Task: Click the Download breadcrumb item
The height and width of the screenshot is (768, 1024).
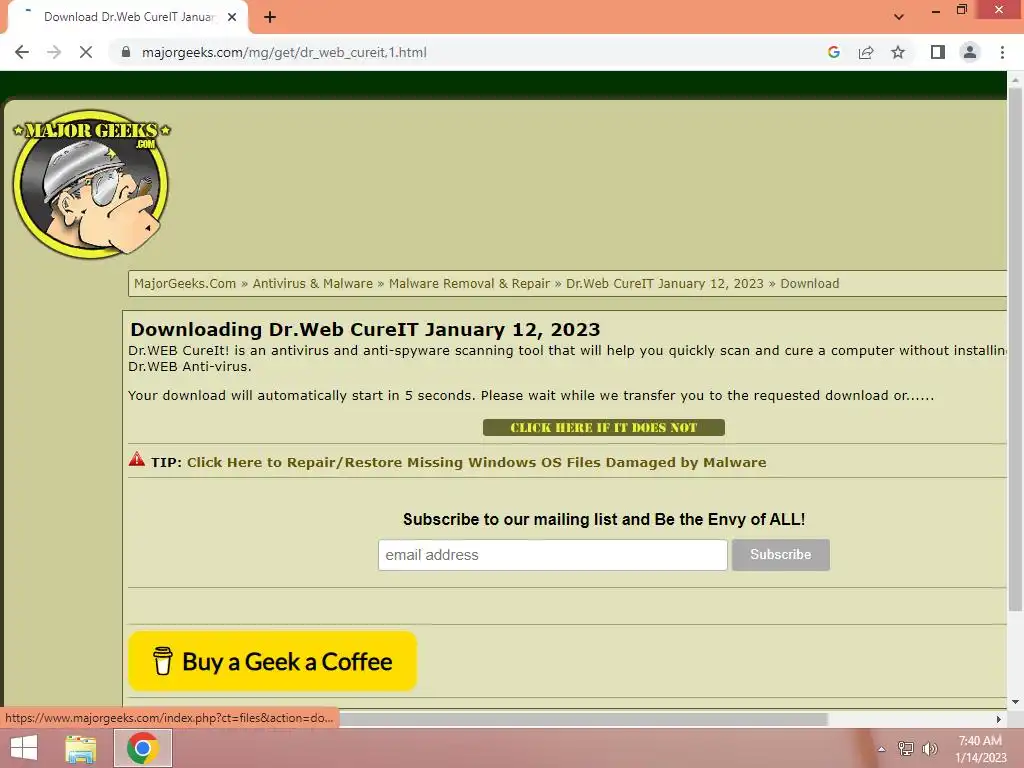Action: pyautogui.click(x=809, y=283)
